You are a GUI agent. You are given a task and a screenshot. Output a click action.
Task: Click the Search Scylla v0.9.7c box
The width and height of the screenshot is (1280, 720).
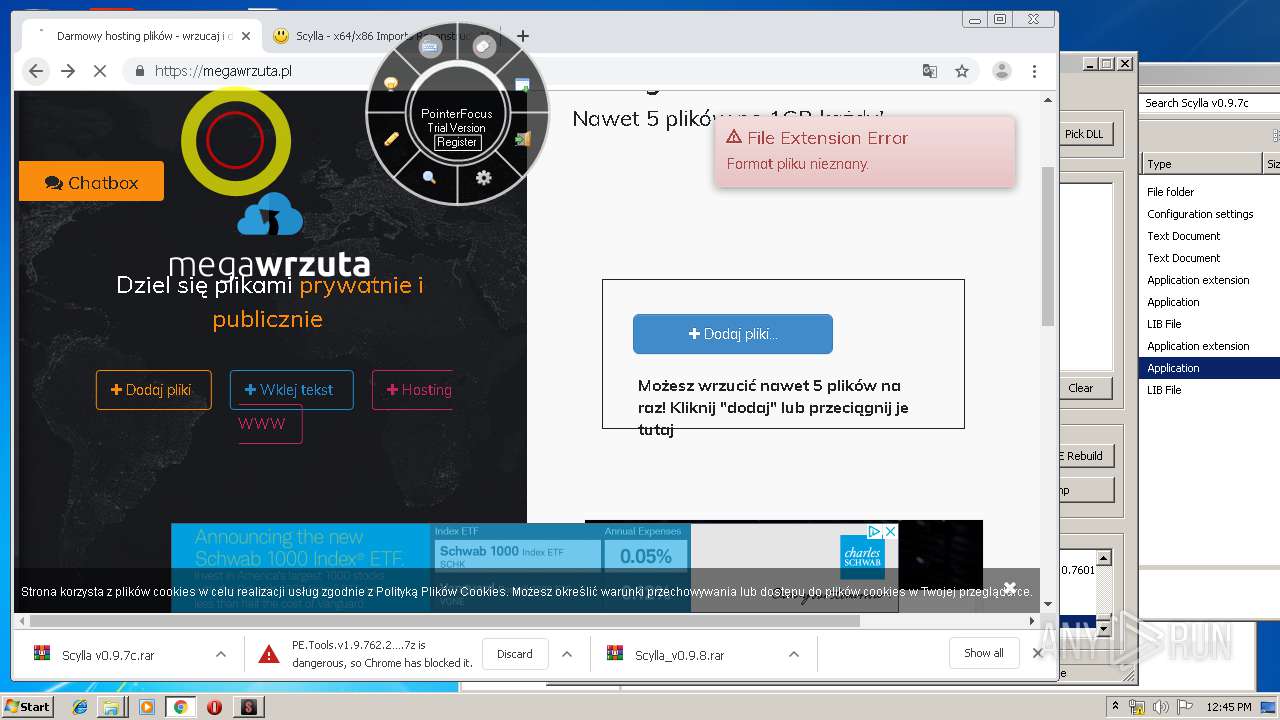click(1210, 103)
